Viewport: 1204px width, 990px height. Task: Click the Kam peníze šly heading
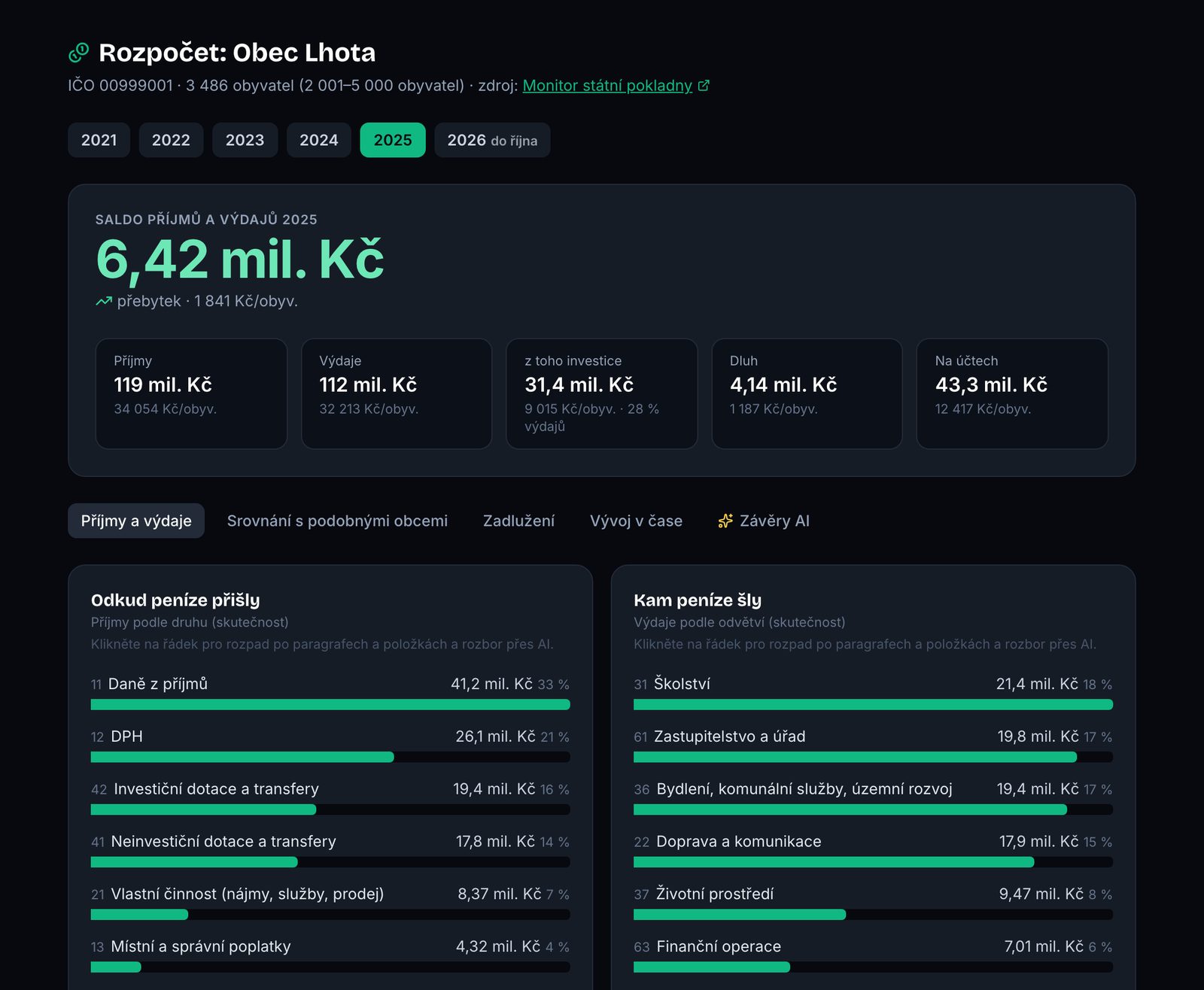coord(698,600)
